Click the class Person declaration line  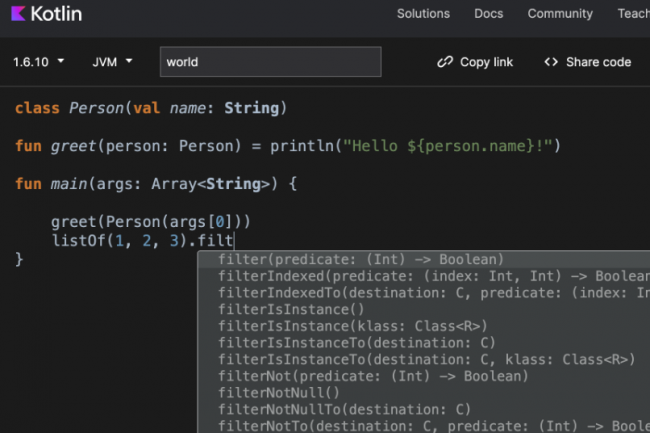click(x=151, y=108)
